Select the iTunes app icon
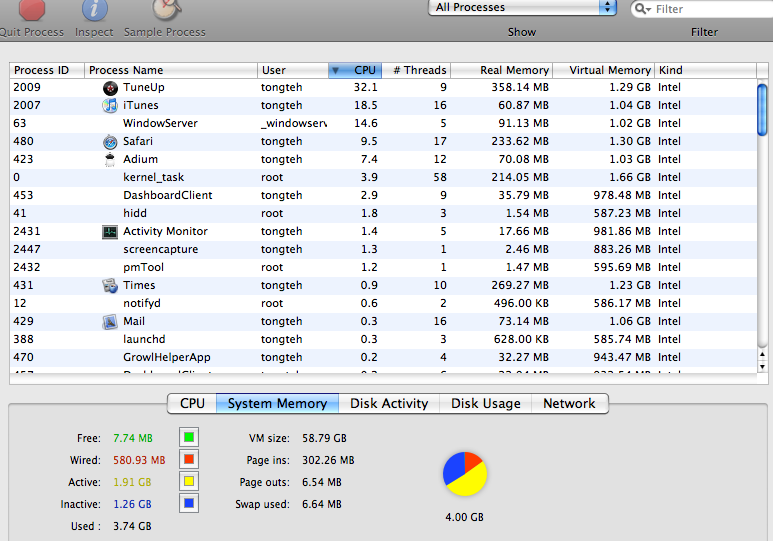 [110, 106]
